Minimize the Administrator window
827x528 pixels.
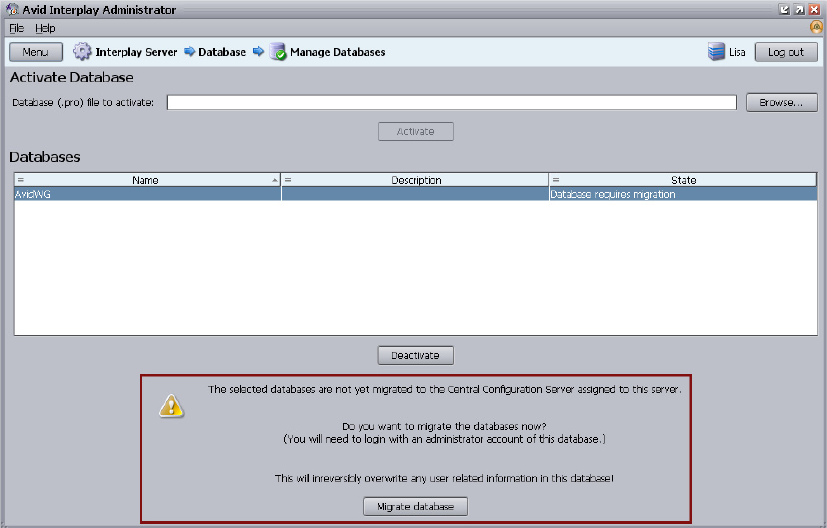pos(784,9)
